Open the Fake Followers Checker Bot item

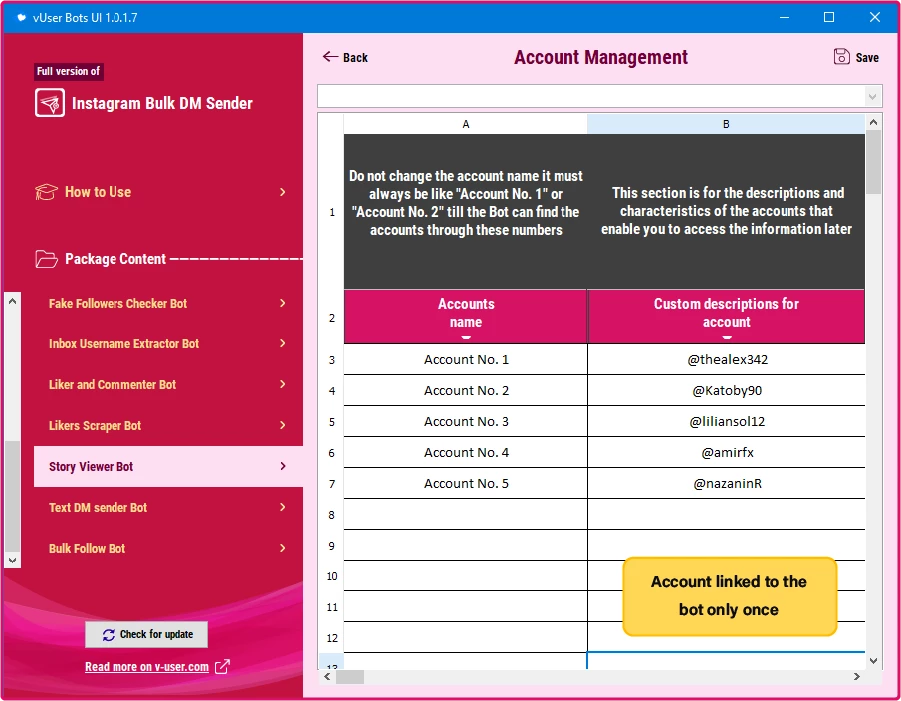168,303
